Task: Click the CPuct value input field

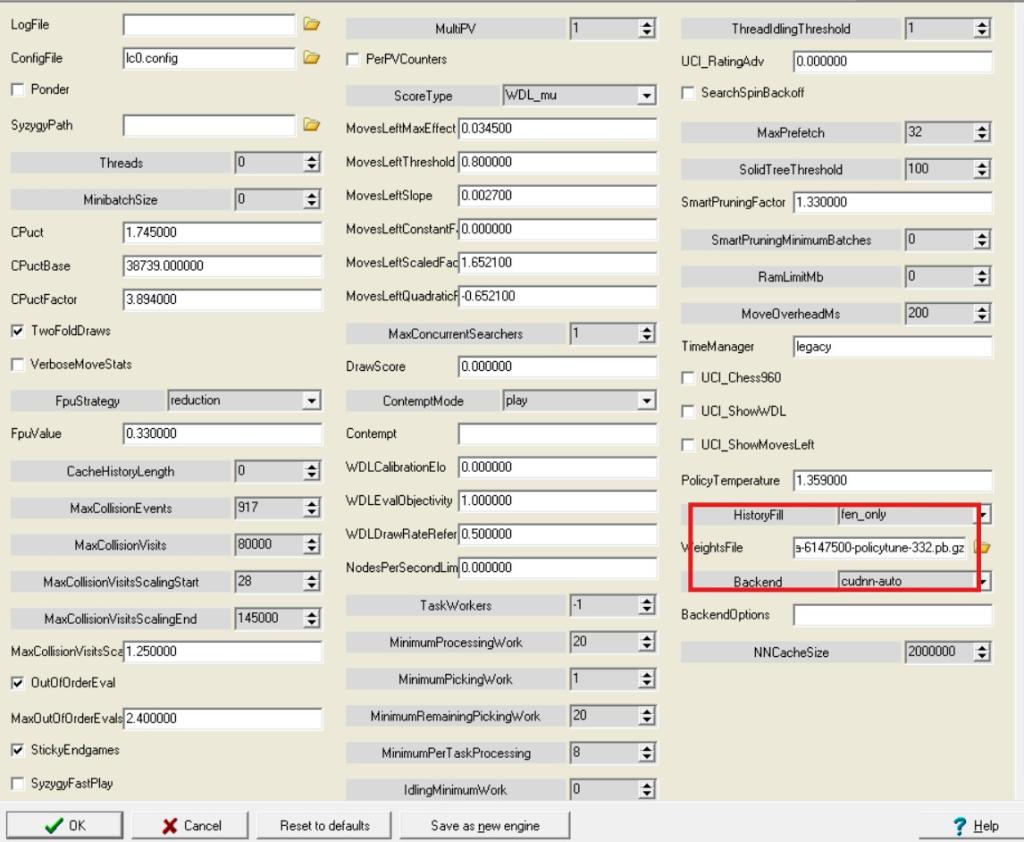Action: click(222, 232)
